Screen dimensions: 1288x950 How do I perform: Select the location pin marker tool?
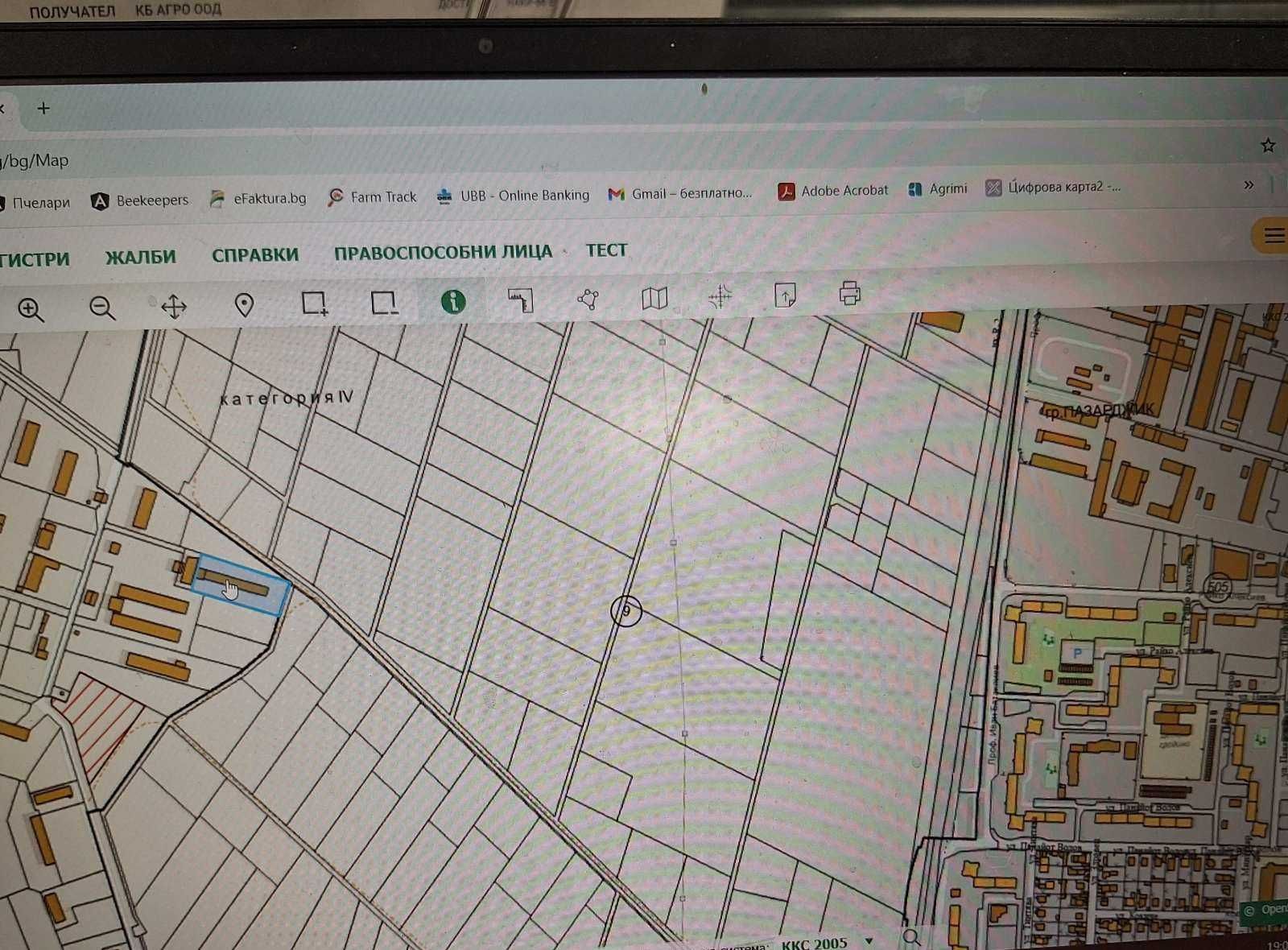point(244,304)
